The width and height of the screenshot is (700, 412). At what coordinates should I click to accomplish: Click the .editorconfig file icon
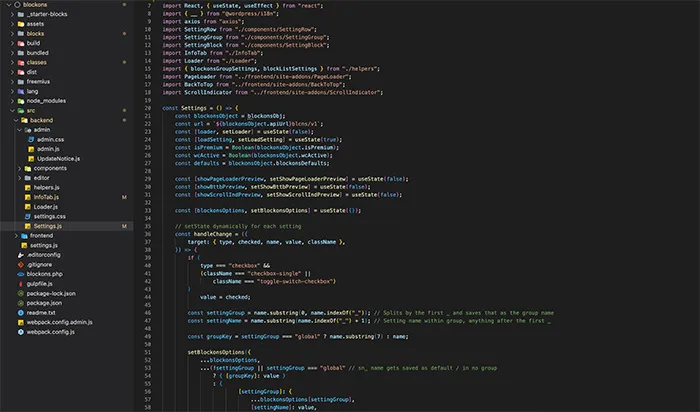(21, 255)
